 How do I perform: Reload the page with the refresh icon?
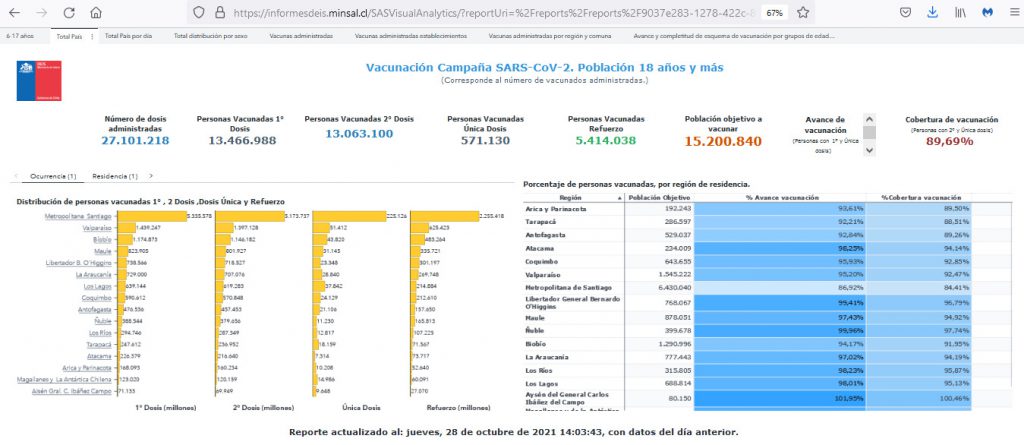click(x=69, y=12)
